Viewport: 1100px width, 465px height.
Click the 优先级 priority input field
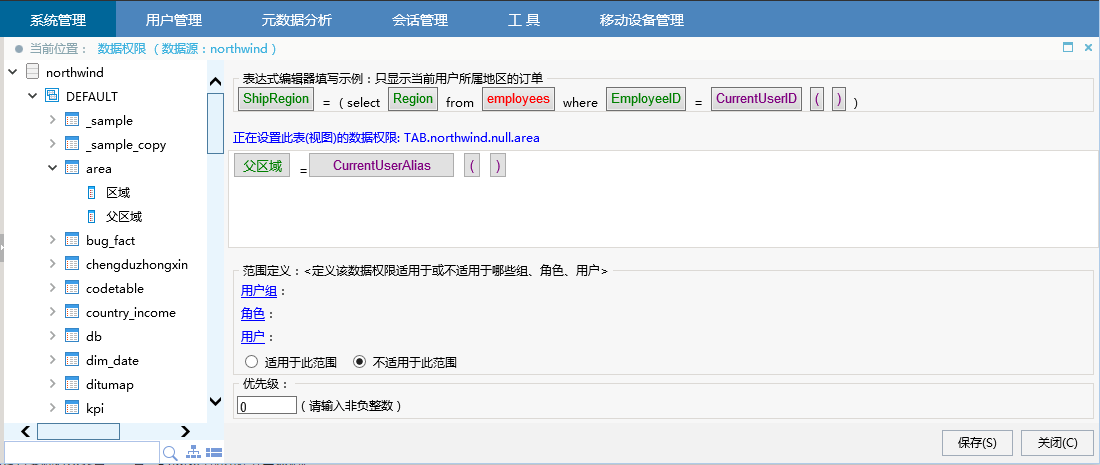267,405
